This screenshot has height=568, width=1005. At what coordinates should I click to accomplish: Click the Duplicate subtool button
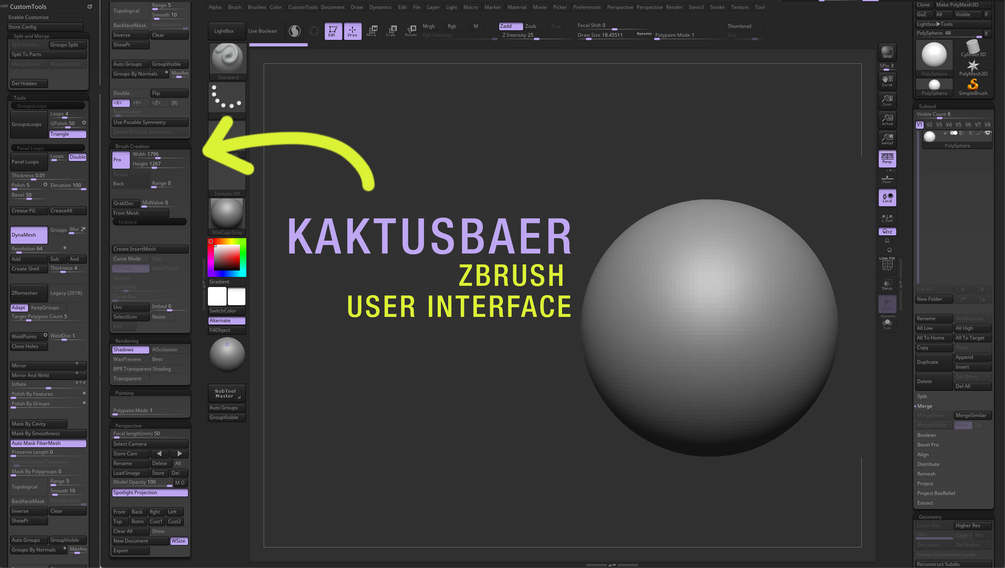pos(934,362)
